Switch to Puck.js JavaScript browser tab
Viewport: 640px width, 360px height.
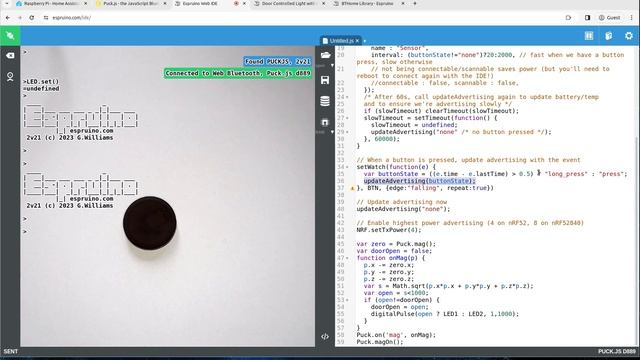[131, 3]
